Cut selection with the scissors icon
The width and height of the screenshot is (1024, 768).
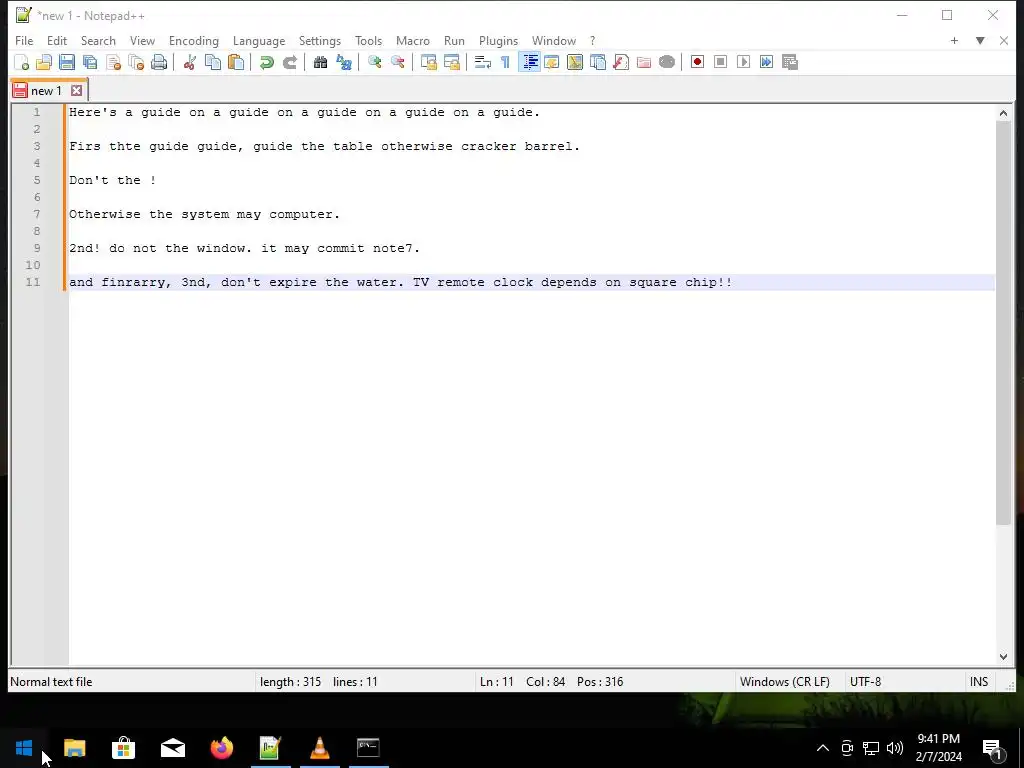pyautogui.click(x=190, y=62)
